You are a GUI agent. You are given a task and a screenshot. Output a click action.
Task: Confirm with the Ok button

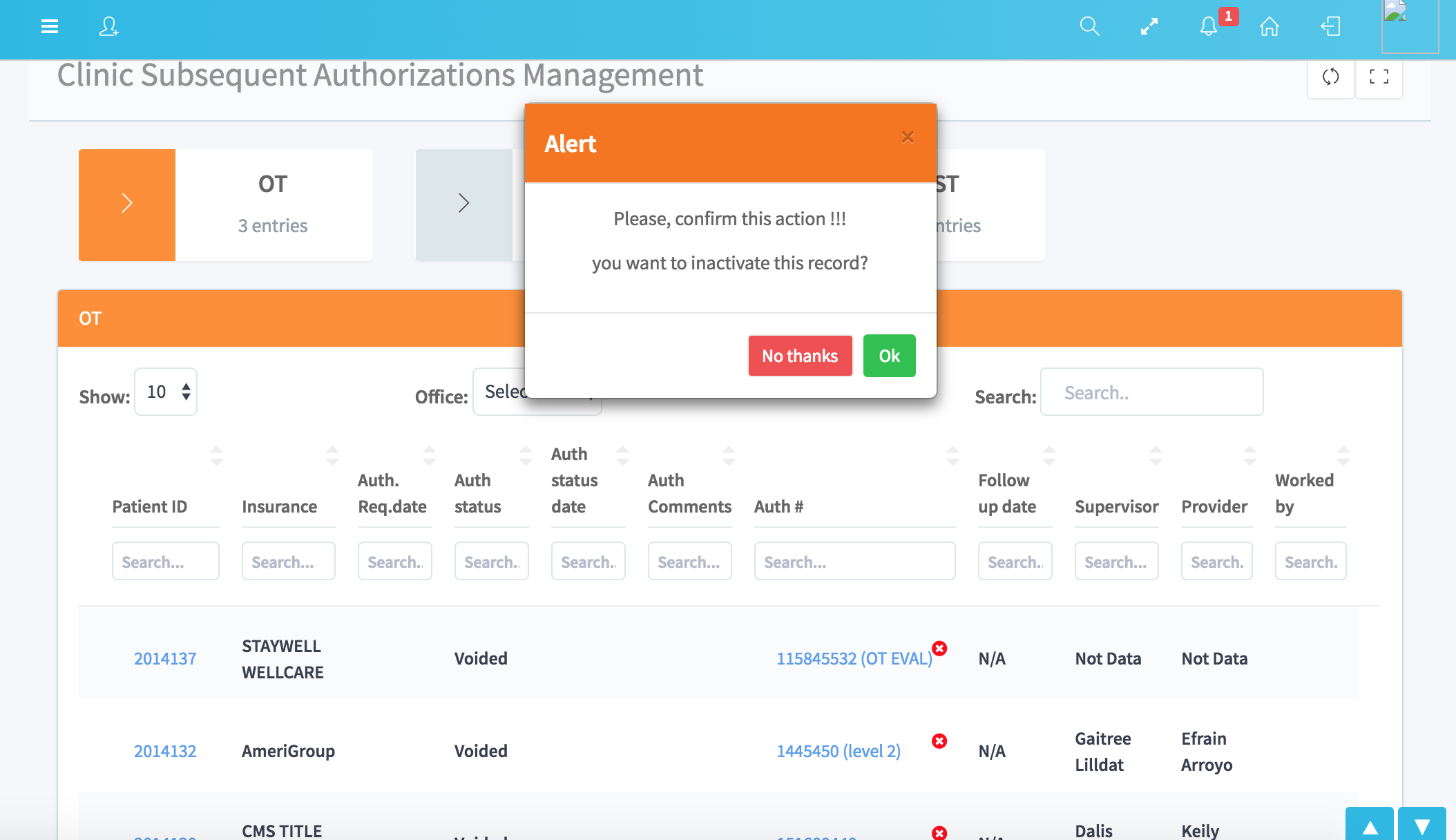pyautogui.click(x=889, y=356)
